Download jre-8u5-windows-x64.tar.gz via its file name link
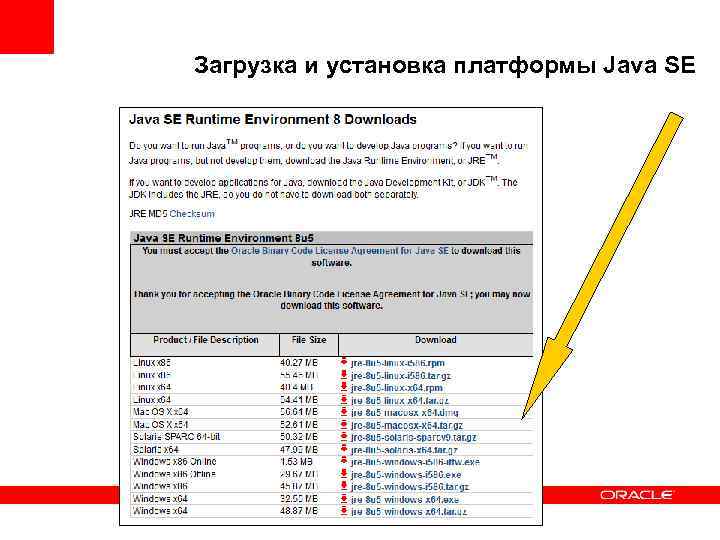Viewport: 720px width, 540px height. tap(409, 512)
